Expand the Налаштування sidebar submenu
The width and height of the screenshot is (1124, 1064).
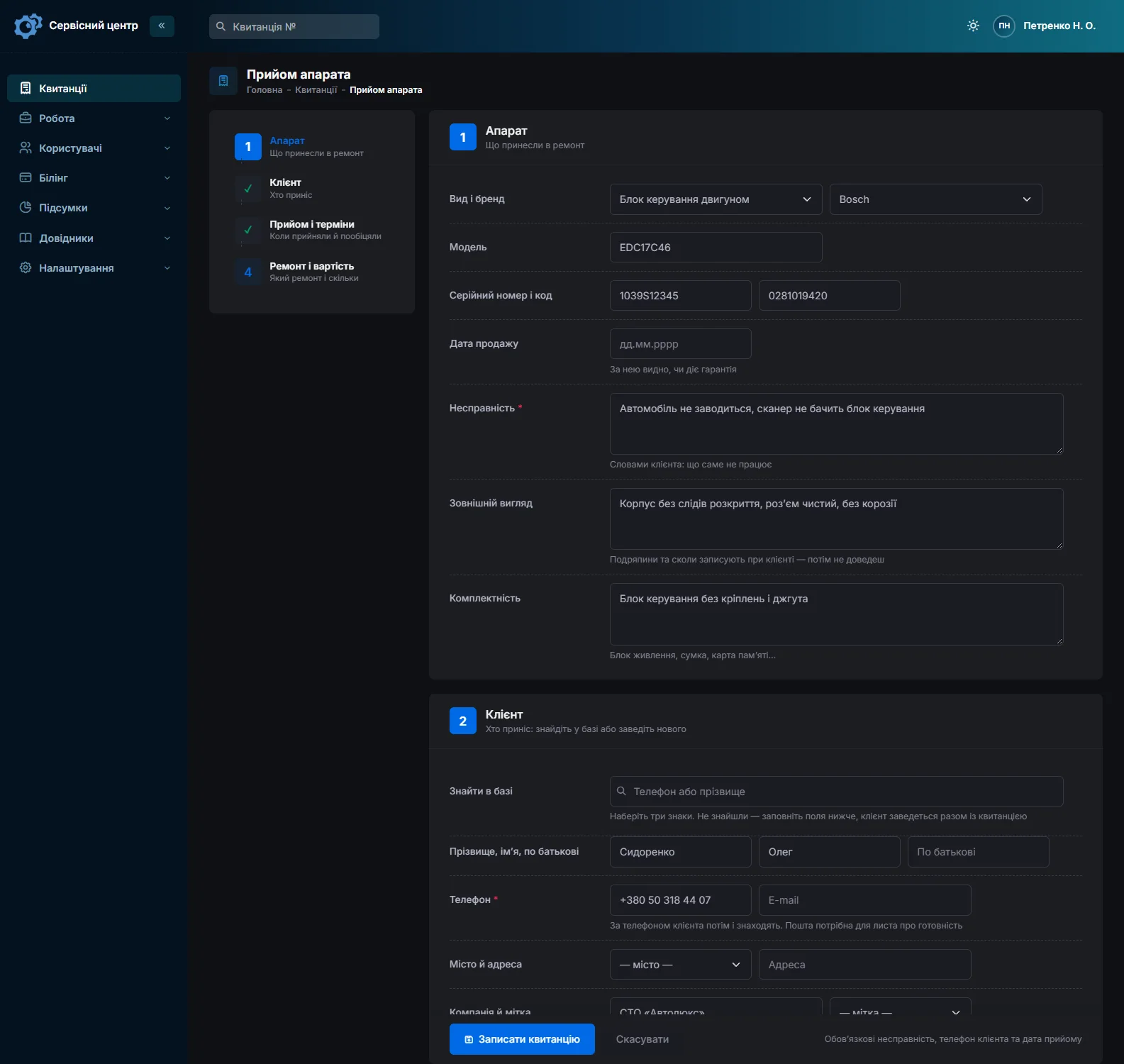point(167,268)
